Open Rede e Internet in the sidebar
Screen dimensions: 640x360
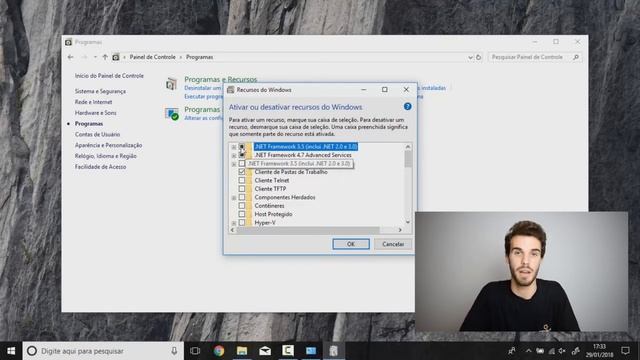click(93, 102)
